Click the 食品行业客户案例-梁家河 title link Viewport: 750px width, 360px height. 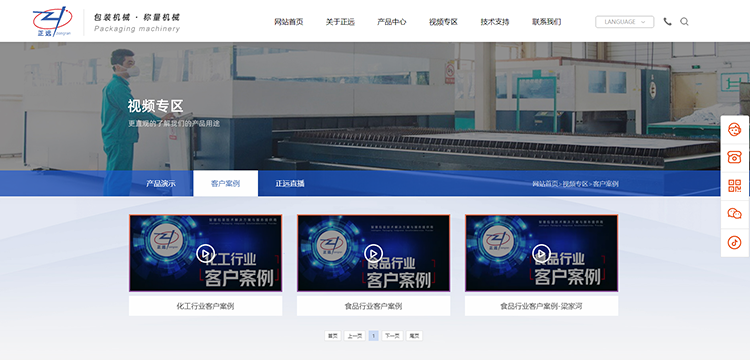(x=541, y=306)
